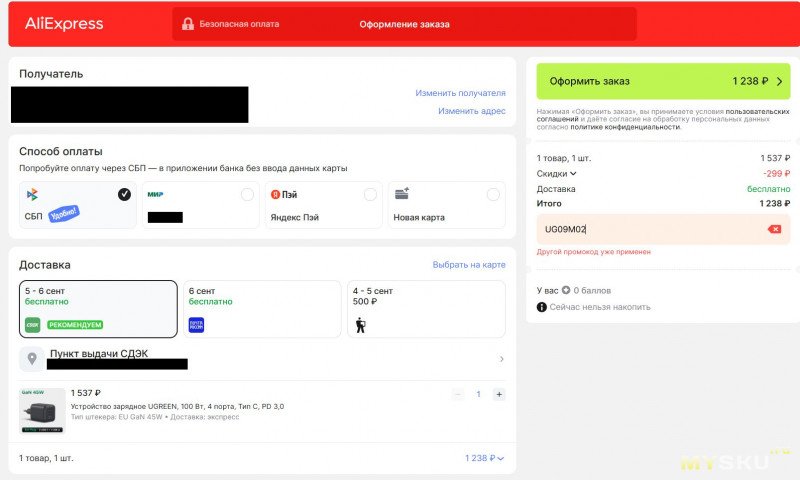
Task: Click the Оформление заказа header step
Action: (404, 24)
